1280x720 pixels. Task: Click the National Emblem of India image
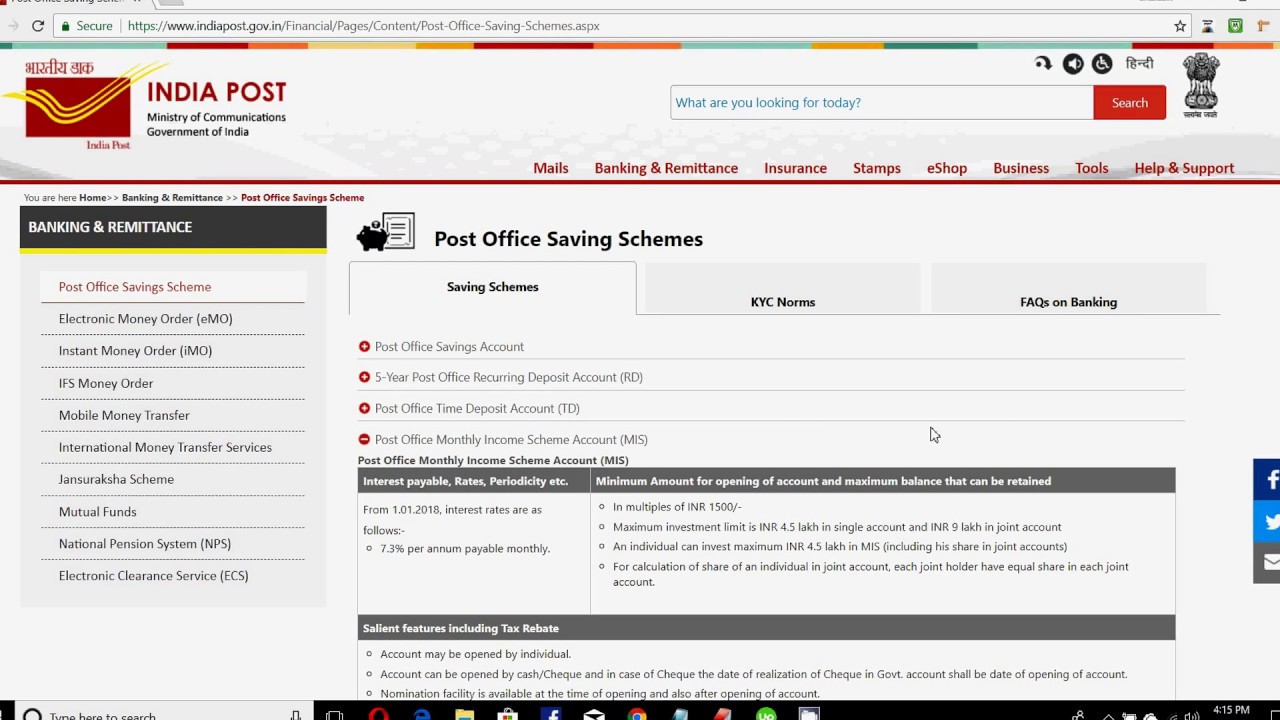click(x=1201, y=86)
